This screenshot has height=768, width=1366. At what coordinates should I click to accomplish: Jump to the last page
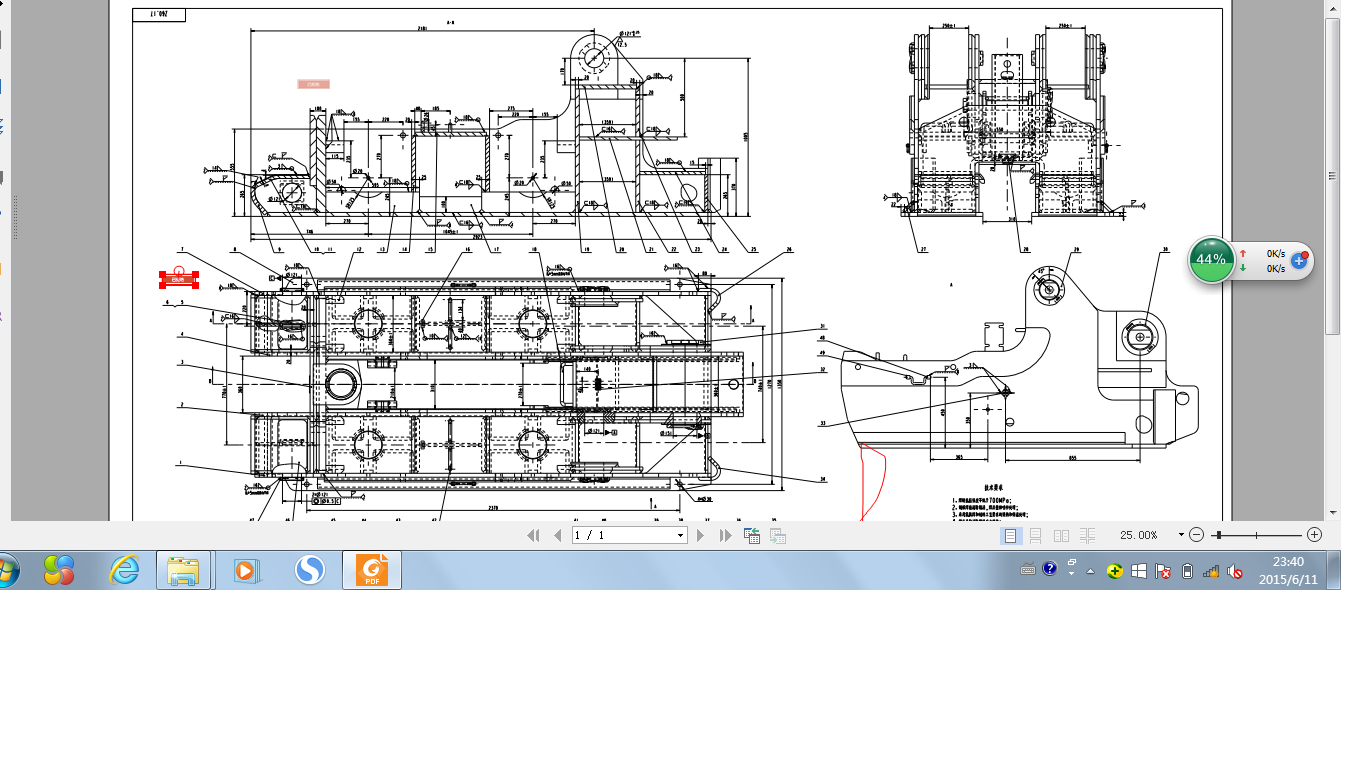pos(725,536)
